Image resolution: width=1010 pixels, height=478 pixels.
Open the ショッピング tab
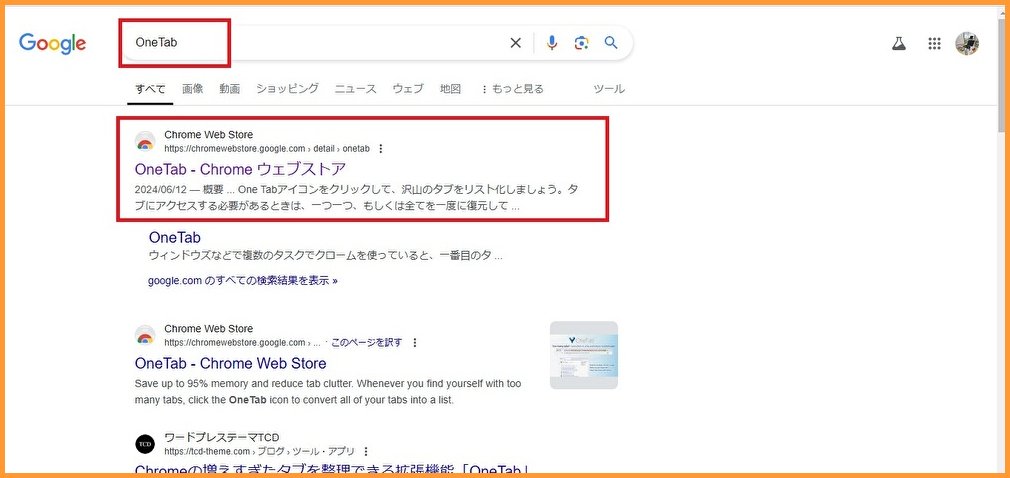click(287, 89)
